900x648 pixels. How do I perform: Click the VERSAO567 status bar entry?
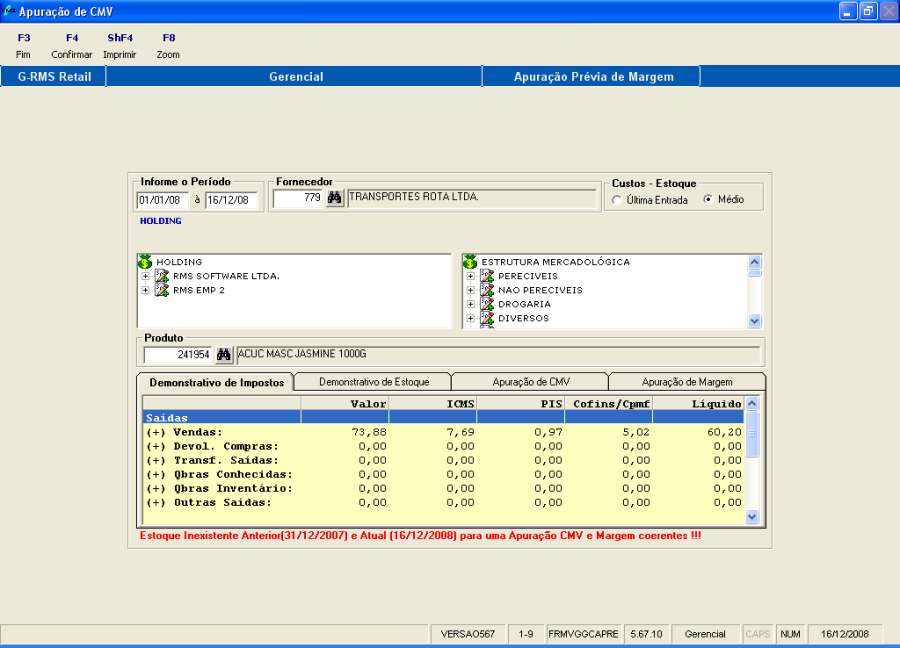point(468,634)
